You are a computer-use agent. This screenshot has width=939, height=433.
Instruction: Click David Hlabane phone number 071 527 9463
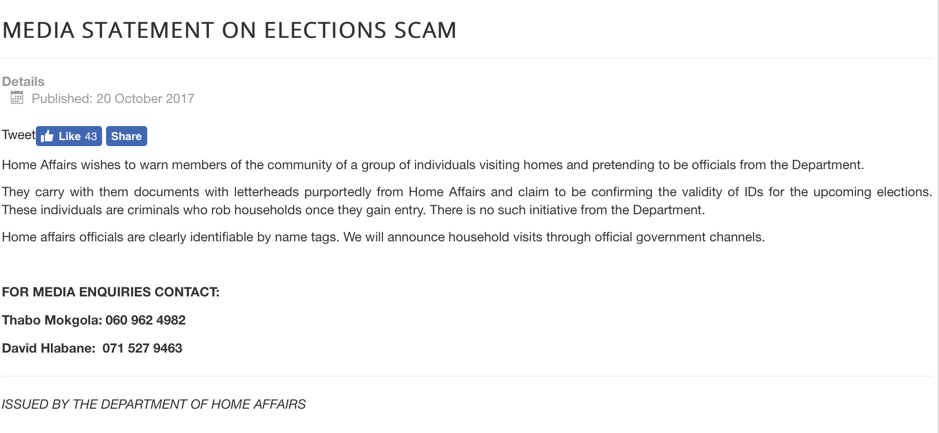[143, 349]
